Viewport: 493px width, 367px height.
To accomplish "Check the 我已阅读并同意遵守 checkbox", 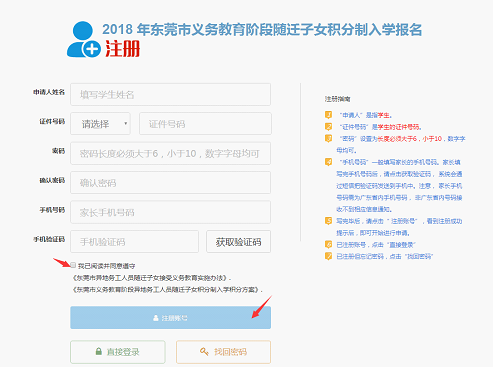I will tap(73, 265).
